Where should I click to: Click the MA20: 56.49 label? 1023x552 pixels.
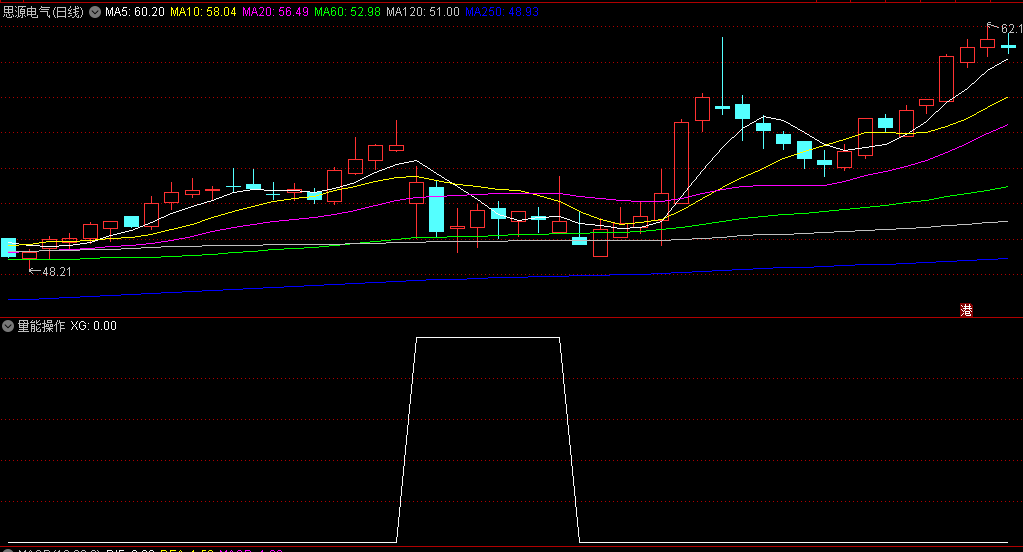pyautogui.click(x=275, y=12)
